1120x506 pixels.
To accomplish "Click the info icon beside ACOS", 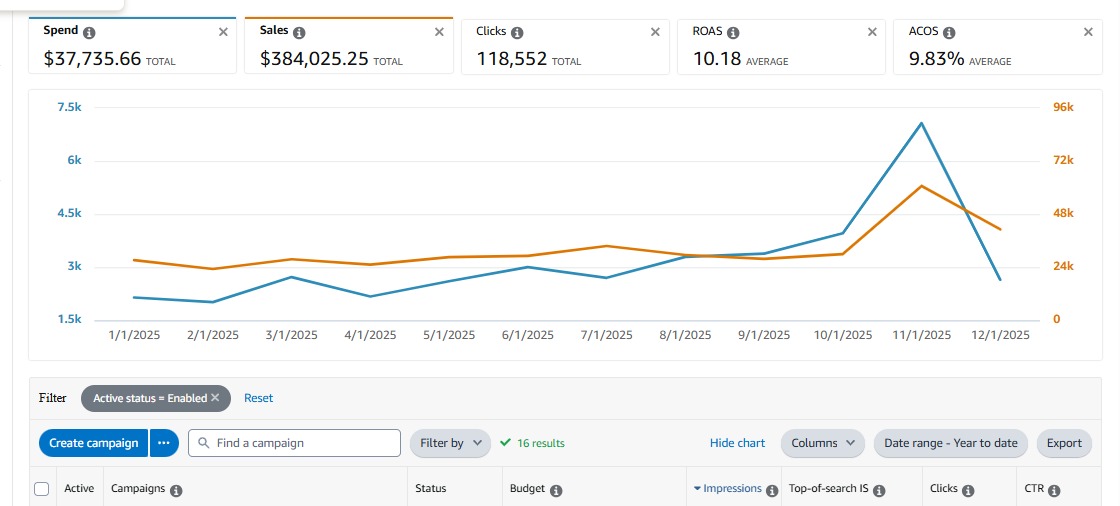I will tap(949, 32).
